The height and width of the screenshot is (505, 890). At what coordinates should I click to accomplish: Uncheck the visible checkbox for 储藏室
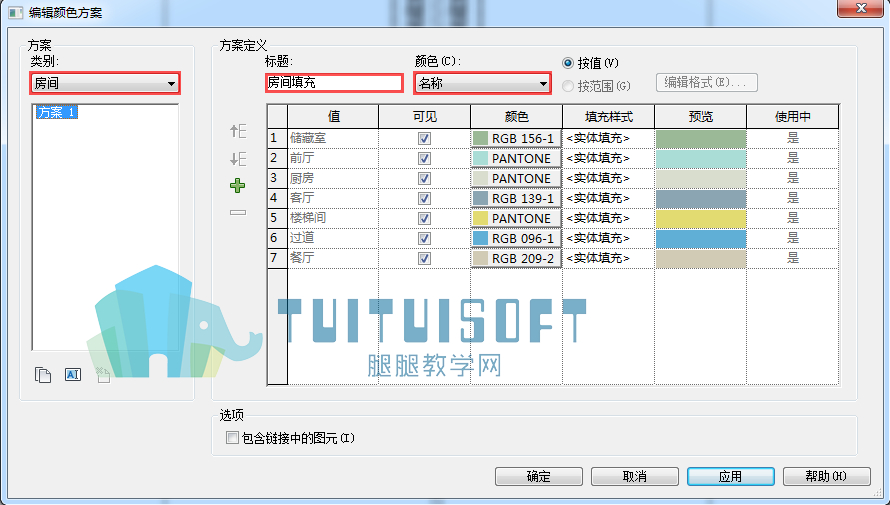point(424,138)
